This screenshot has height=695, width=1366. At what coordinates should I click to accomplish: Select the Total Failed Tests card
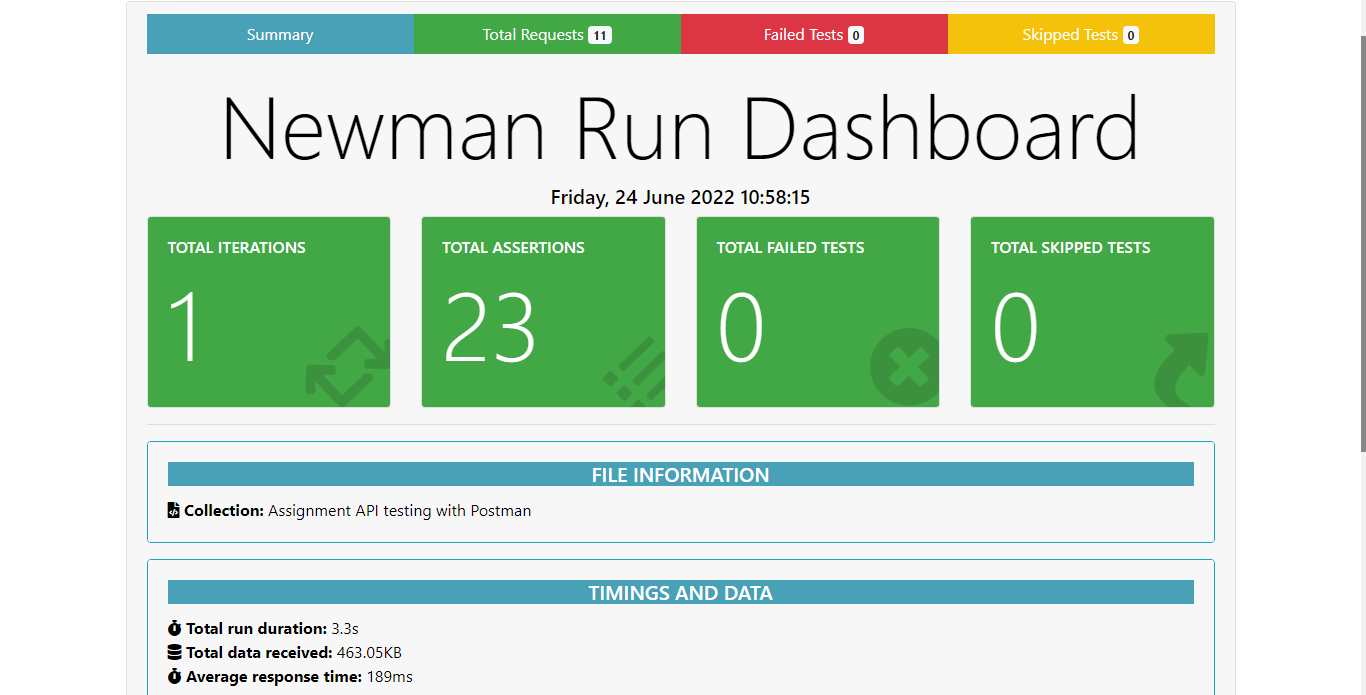pyautogui.click(x=818, y=312)
